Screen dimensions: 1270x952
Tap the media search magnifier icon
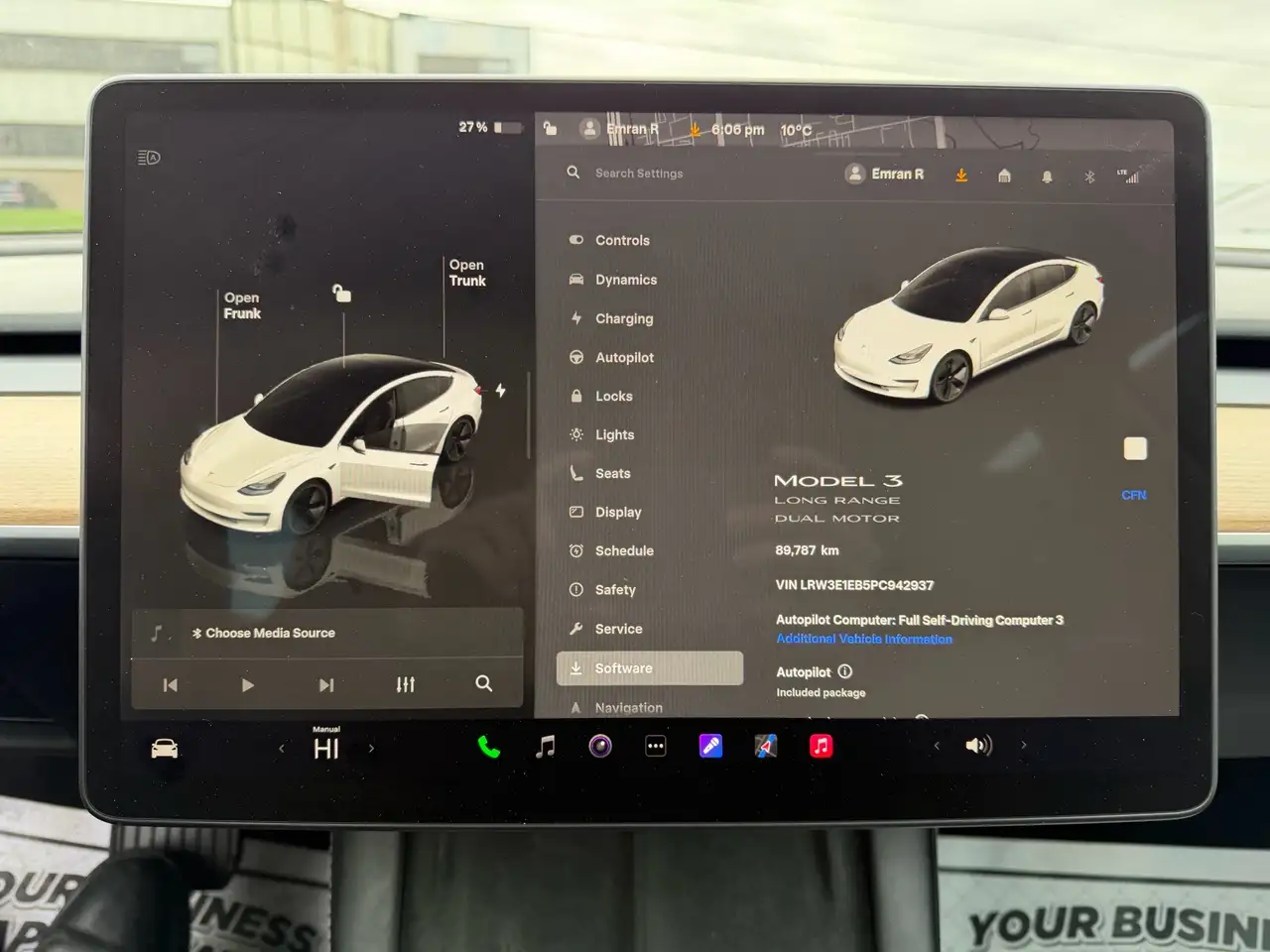click(483, 683)
